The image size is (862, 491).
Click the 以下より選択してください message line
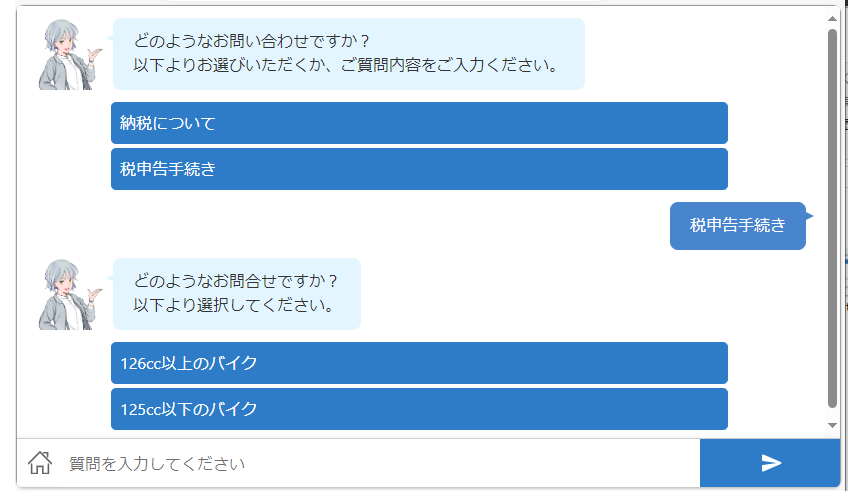point(234,306)
